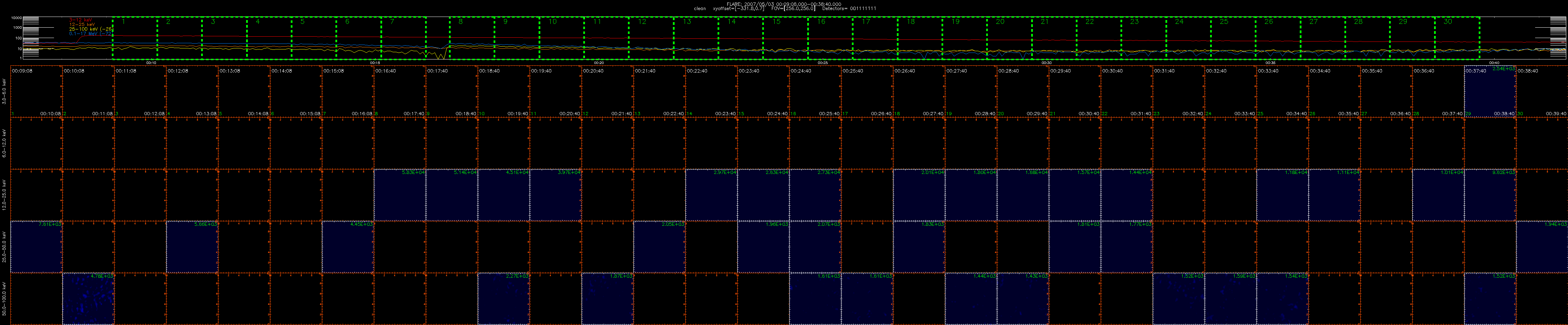Select interval 20 box in the light curve
The height and width of the screenshot is (325, 1568).
[1010, 38]
